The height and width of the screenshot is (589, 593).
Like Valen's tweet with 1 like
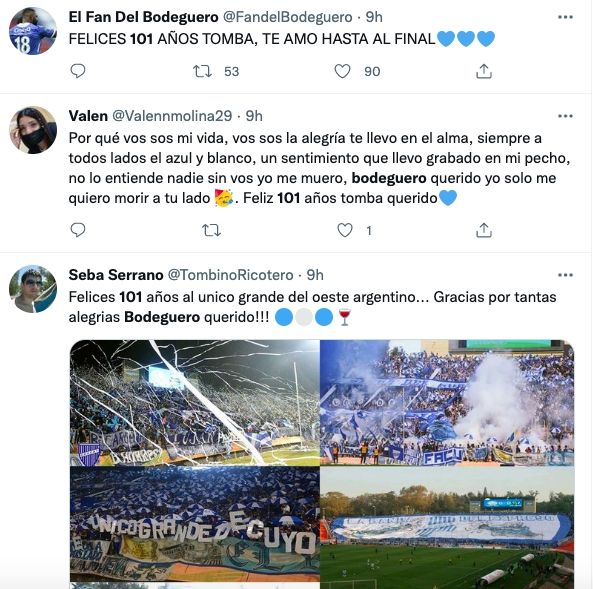click(x=345, y=230)
